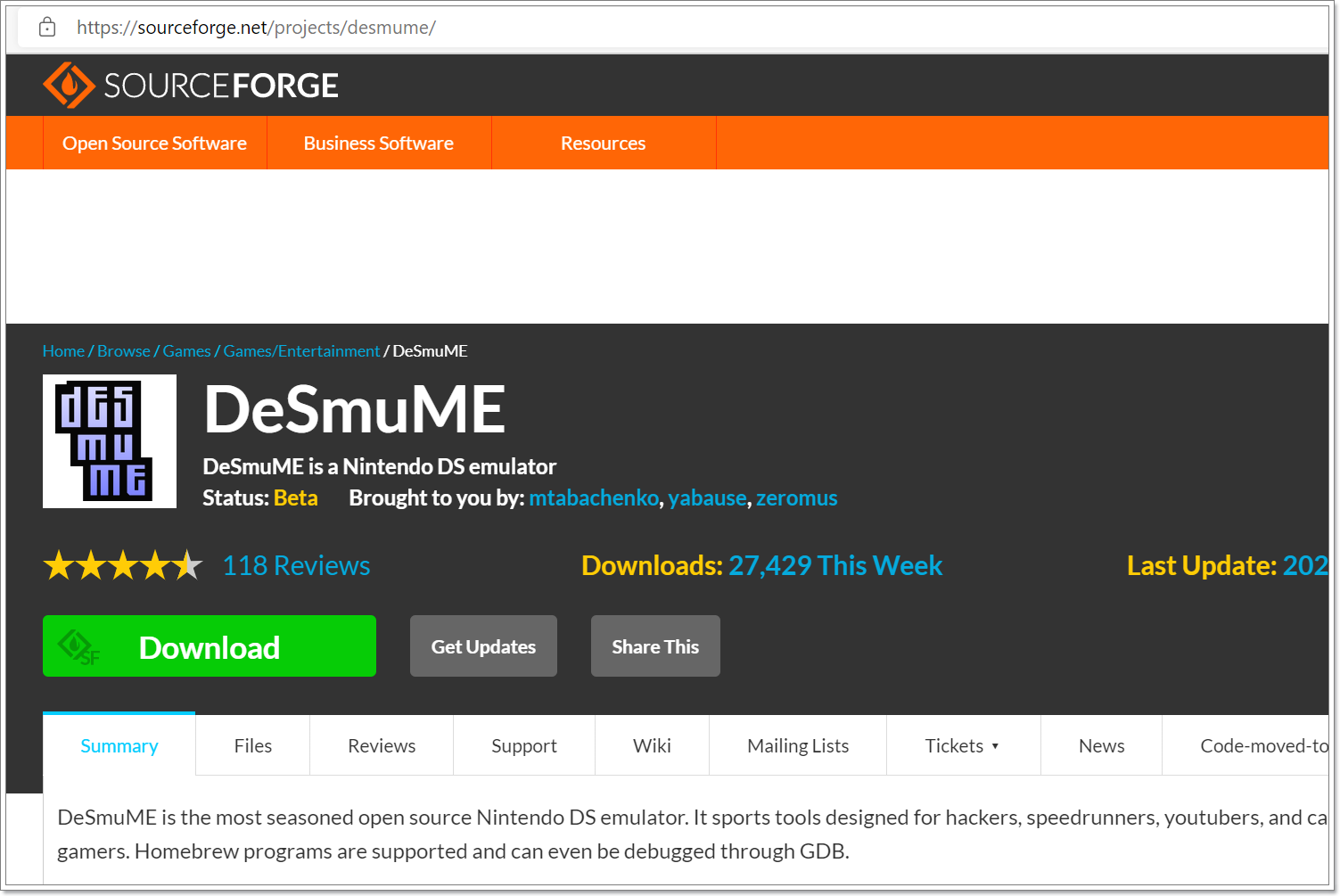Image resolution: width=1340 pixels, height=896 pixels.
Task: Click the Beta status link
Action: [296, 497]
